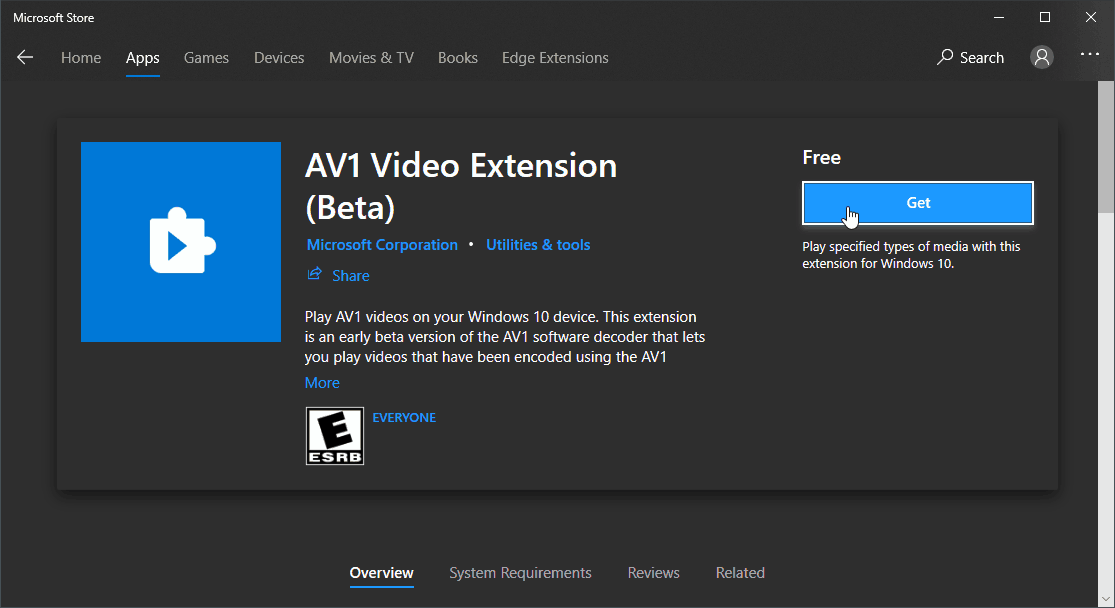Screen dimensions: 1115x608
Task: Go back using the back arrow
Action: pyautogui.click(x=25, y=58)
